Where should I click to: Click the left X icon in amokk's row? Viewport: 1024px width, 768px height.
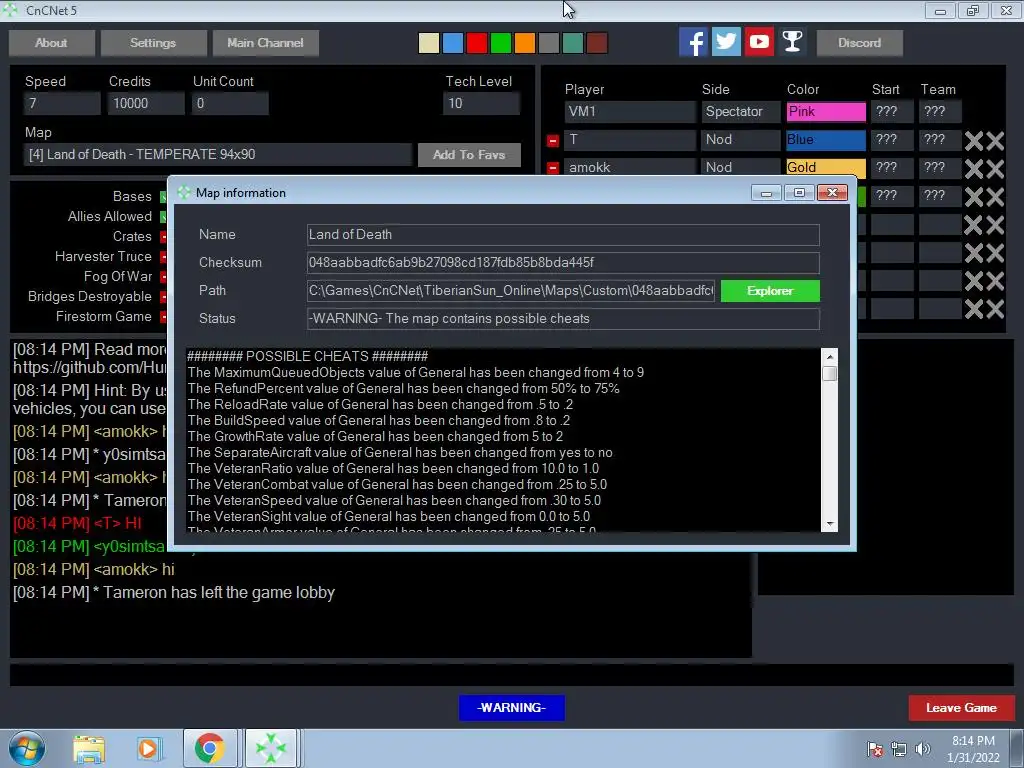pyautogui.click(x=973, y=168)
